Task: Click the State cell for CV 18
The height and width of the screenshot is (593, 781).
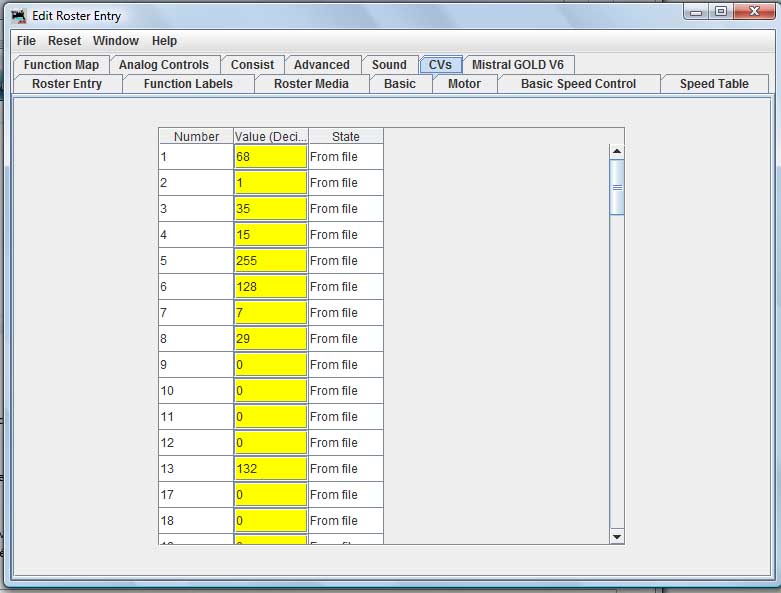Action: [346, 520]
